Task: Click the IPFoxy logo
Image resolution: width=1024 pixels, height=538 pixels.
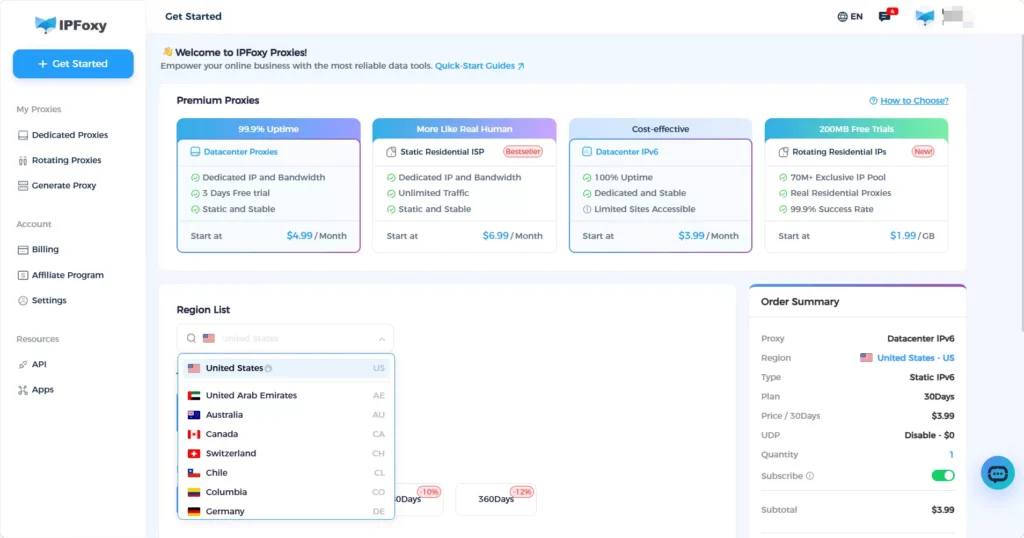Action: [x=71, y=25]
